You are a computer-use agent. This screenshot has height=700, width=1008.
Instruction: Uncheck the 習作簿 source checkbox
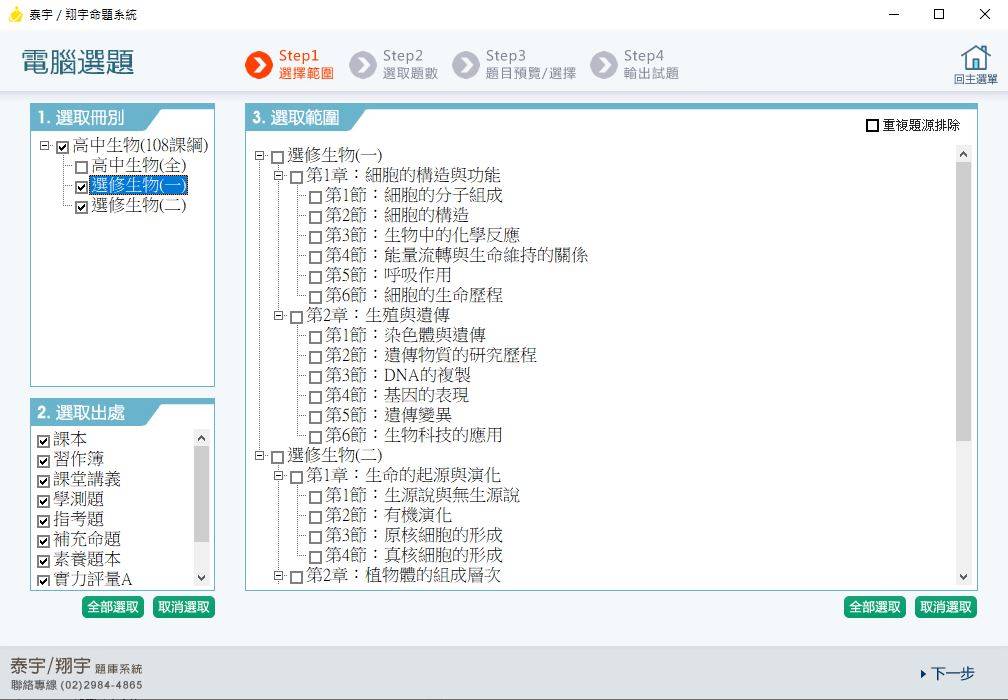[x=44, y=461]
